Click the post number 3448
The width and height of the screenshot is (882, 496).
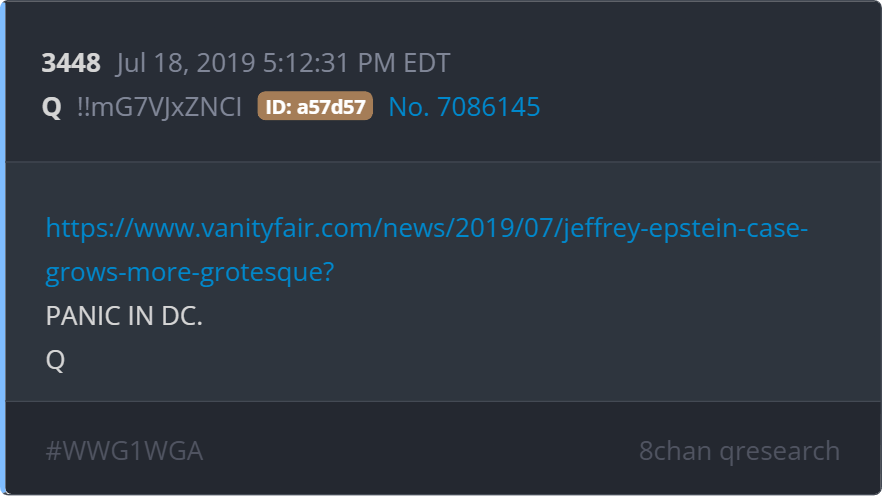click(x=71, y=62)
